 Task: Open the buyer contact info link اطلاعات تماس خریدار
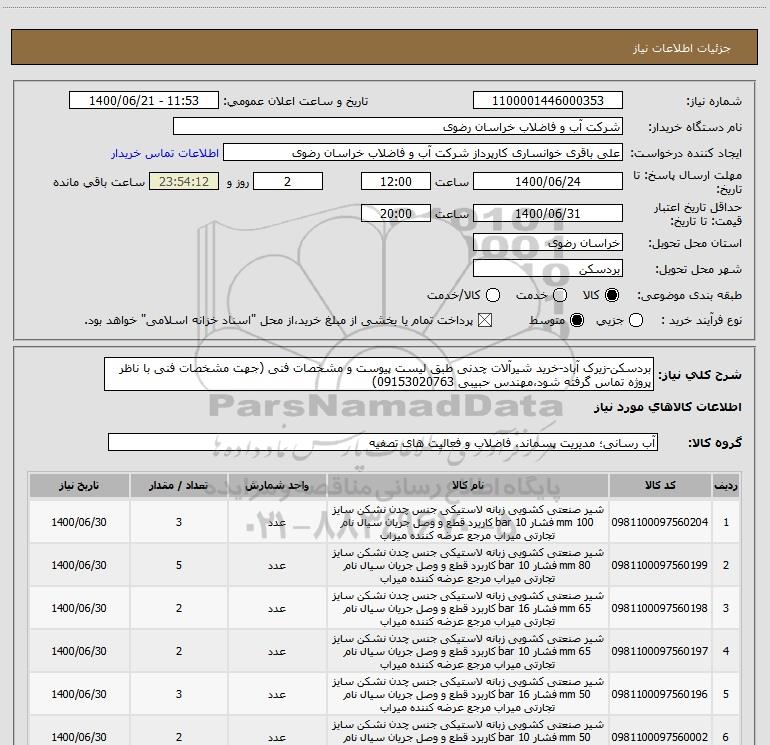click(165, 153)
